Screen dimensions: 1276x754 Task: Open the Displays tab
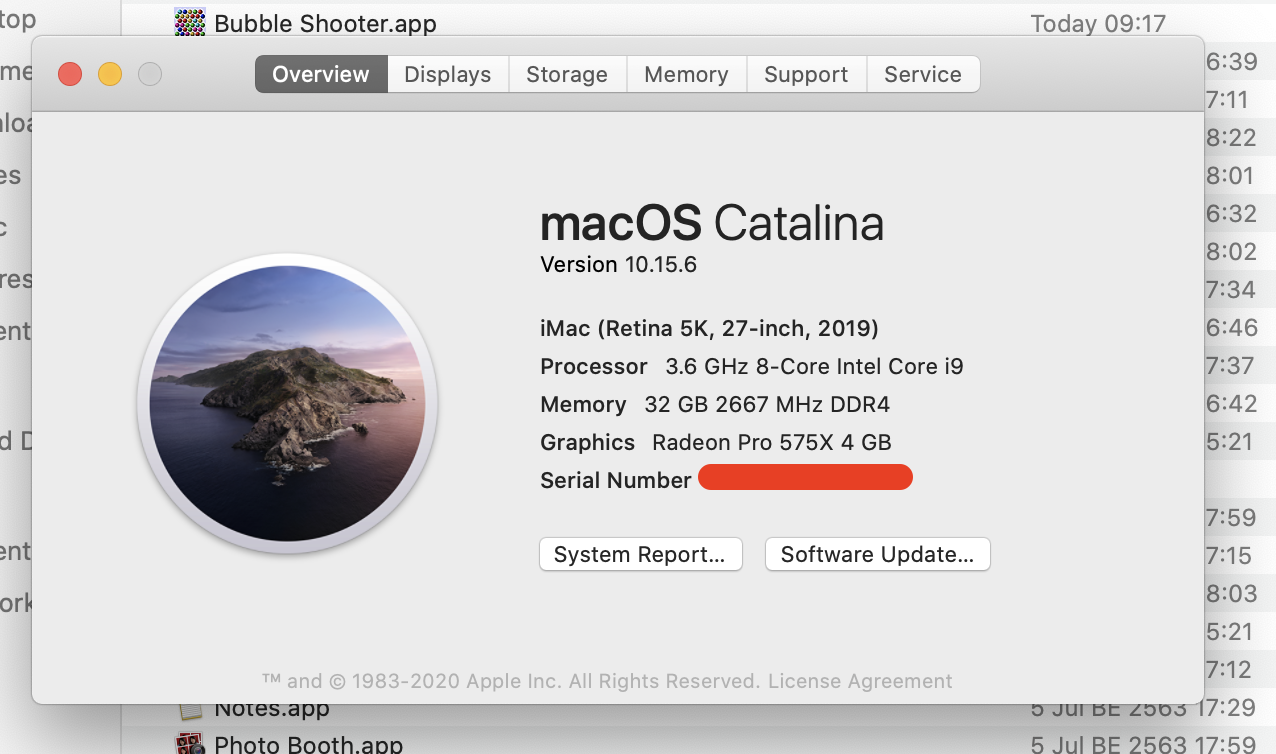tap(448, 74)
